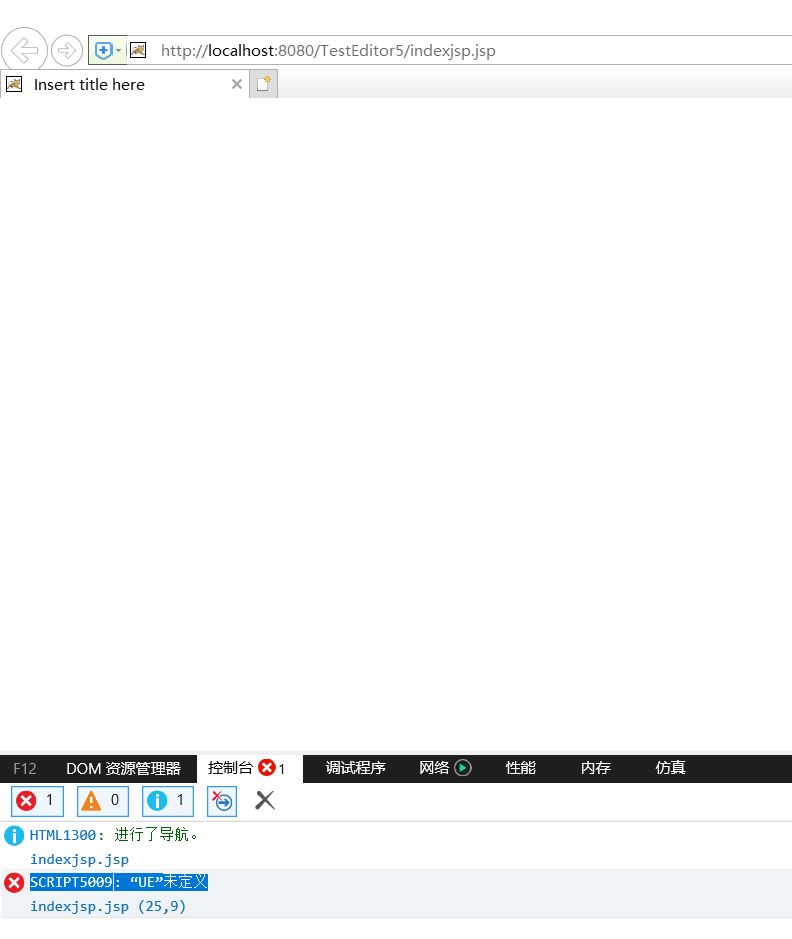Select the HTML1300 navigation message text
Screen dimensions: 792x939
pyautogui.click(x=114, y=835)
